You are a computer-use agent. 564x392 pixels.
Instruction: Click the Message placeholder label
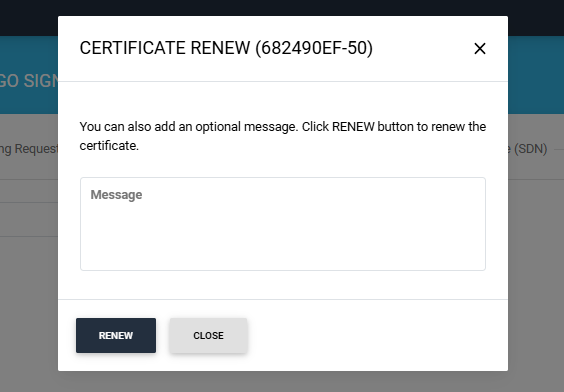pyautogui.click(x=116, y=195)
